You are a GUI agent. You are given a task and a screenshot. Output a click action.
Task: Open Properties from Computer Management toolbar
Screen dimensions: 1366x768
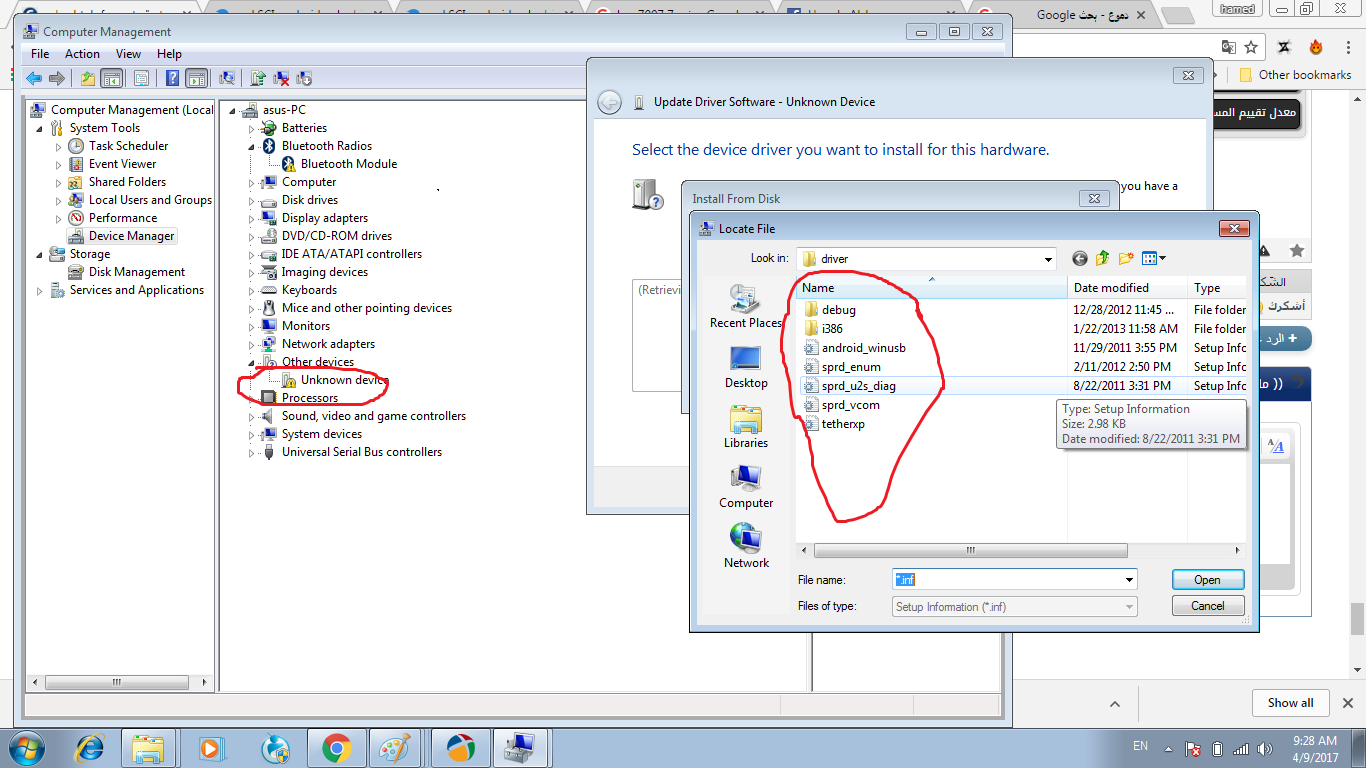(141, 78)
